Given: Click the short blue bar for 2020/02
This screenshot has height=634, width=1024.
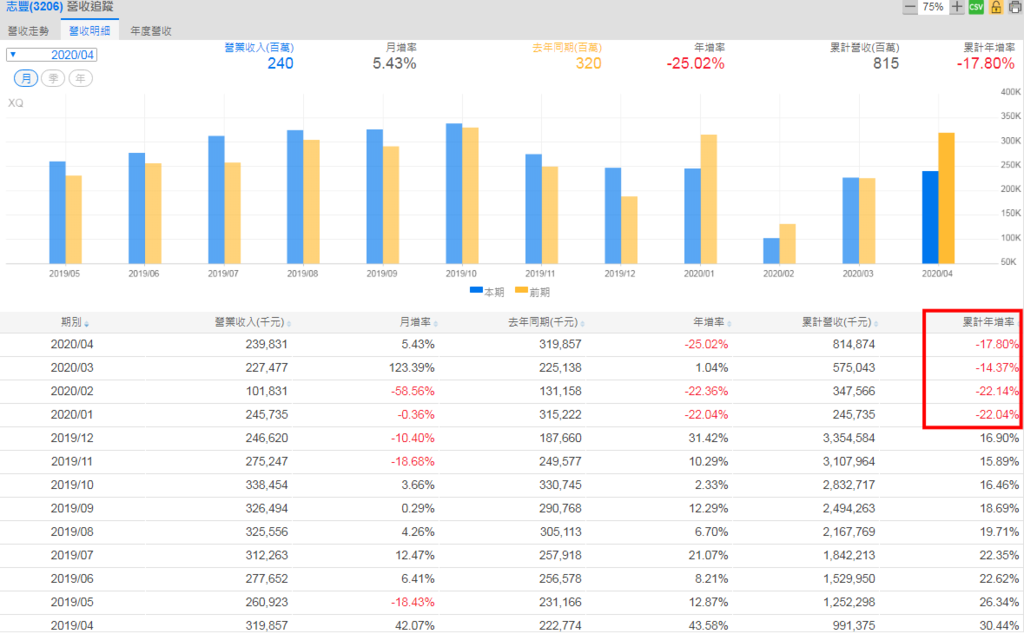Looking at the screenshot, I should click(x=771, y=251).
